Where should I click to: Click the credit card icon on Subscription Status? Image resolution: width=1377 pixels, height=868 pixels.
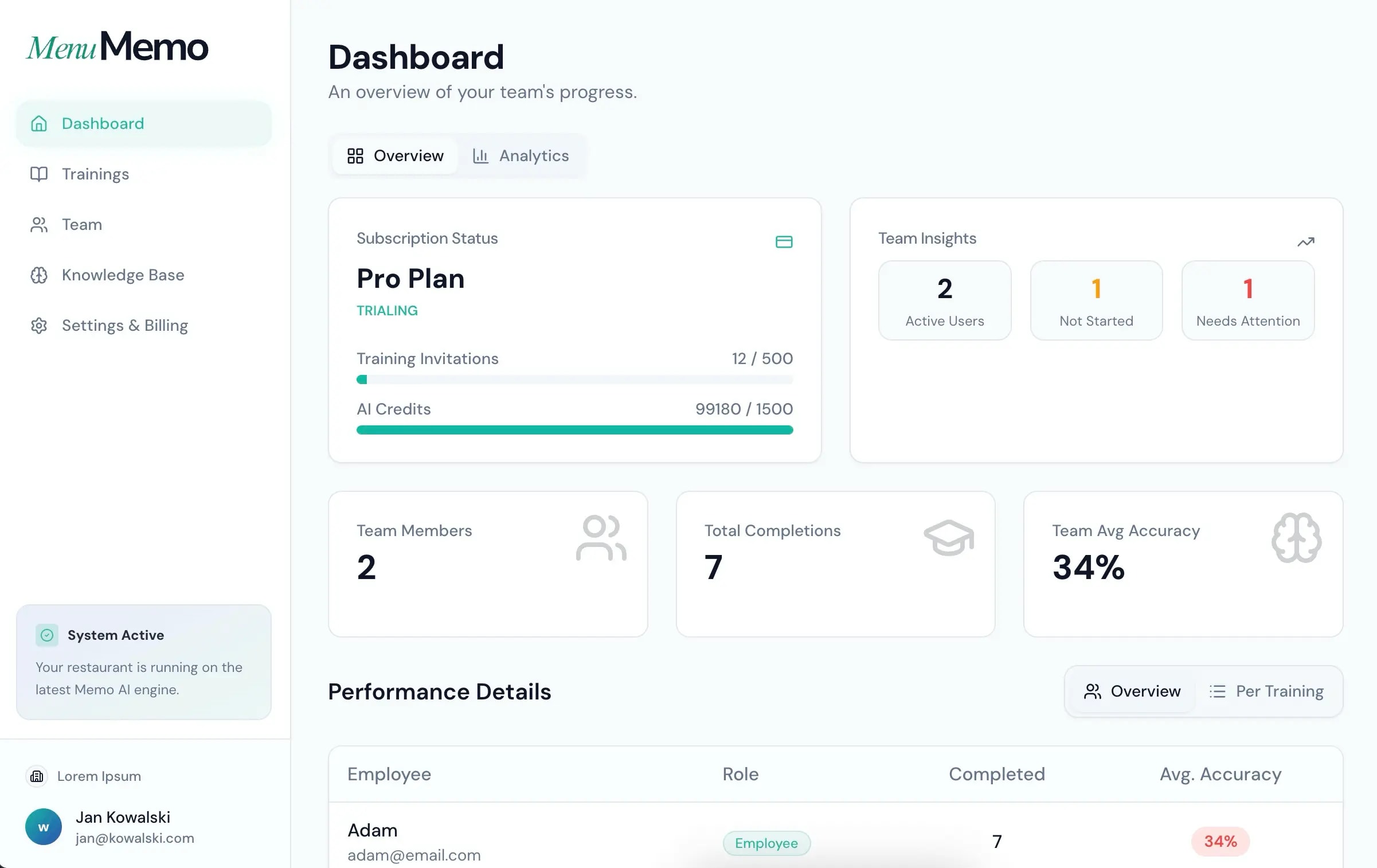pos(784,242)
